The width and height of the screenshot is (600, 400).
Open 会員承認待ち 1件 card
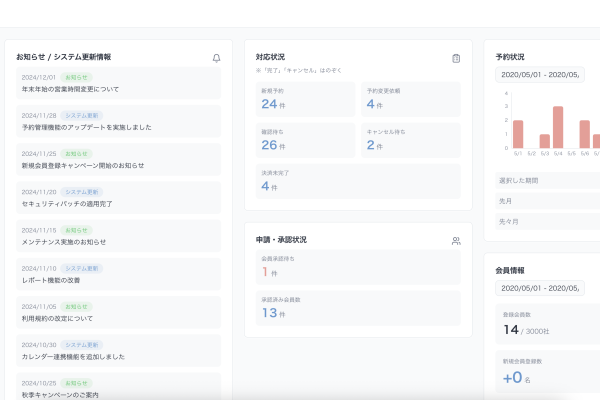358,267
